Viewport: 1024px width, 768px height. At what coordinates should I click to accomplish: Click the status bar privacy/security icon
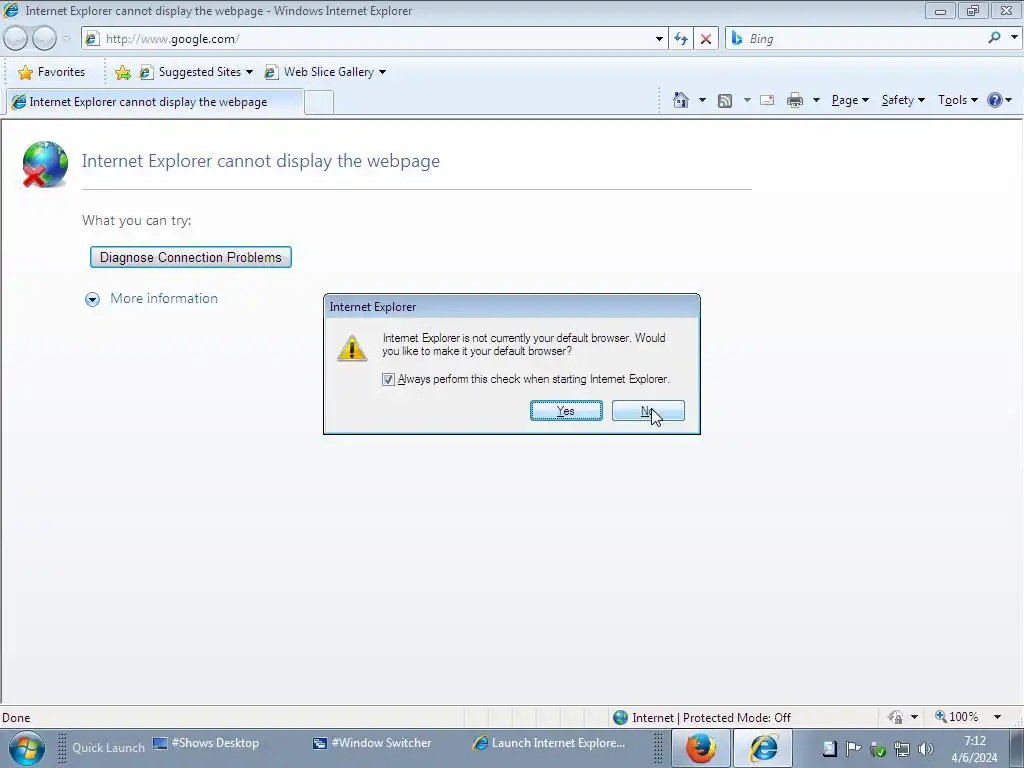coord(895,717)
